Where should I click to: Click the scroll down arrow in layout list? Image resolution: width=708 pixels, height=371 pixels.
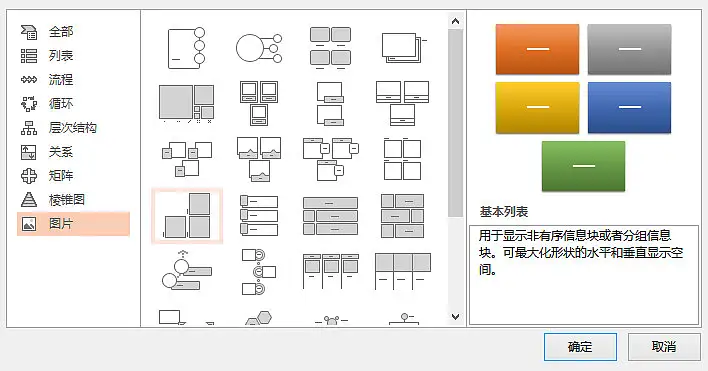pos(455,317)
